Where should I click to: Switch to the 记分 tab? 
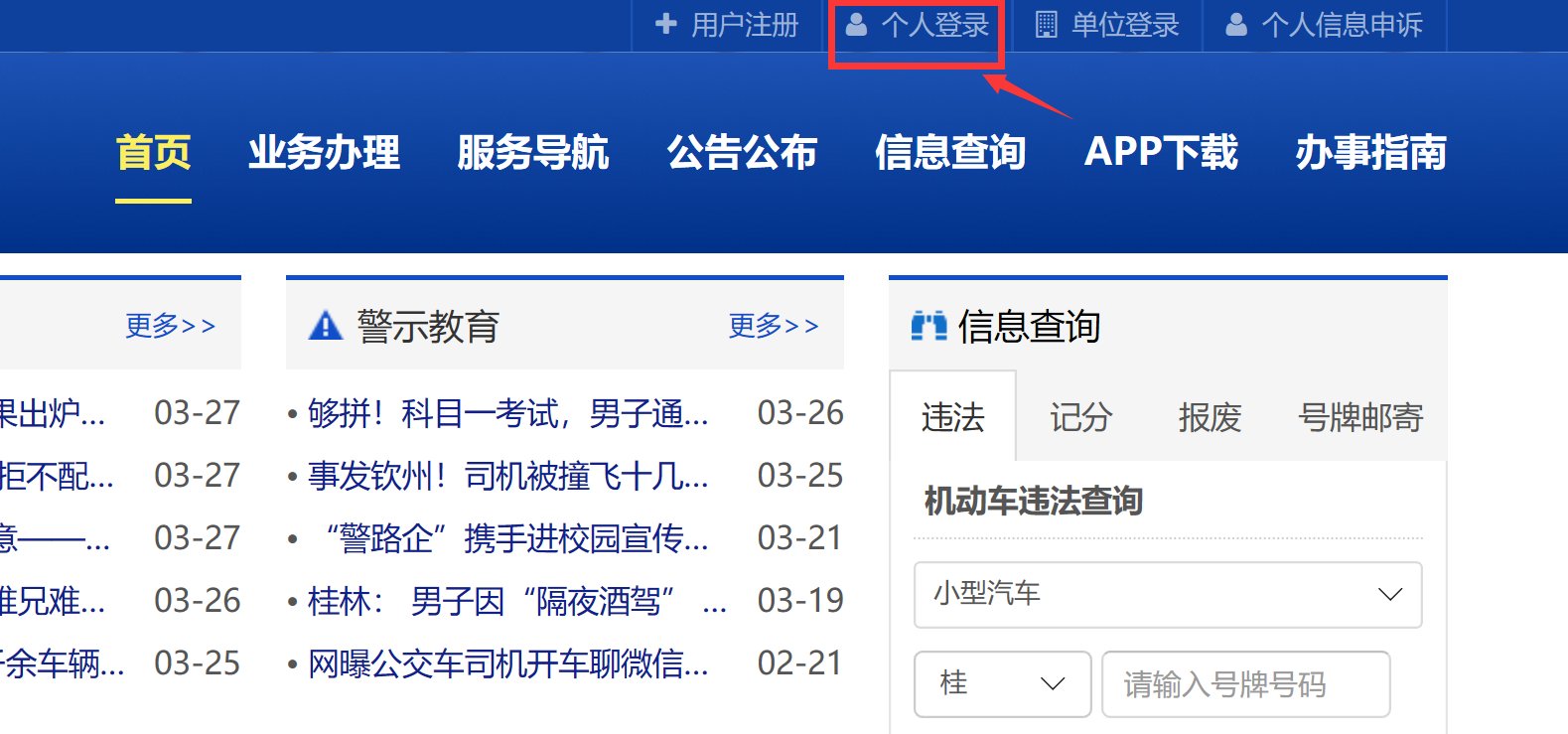pos(1080,417)
